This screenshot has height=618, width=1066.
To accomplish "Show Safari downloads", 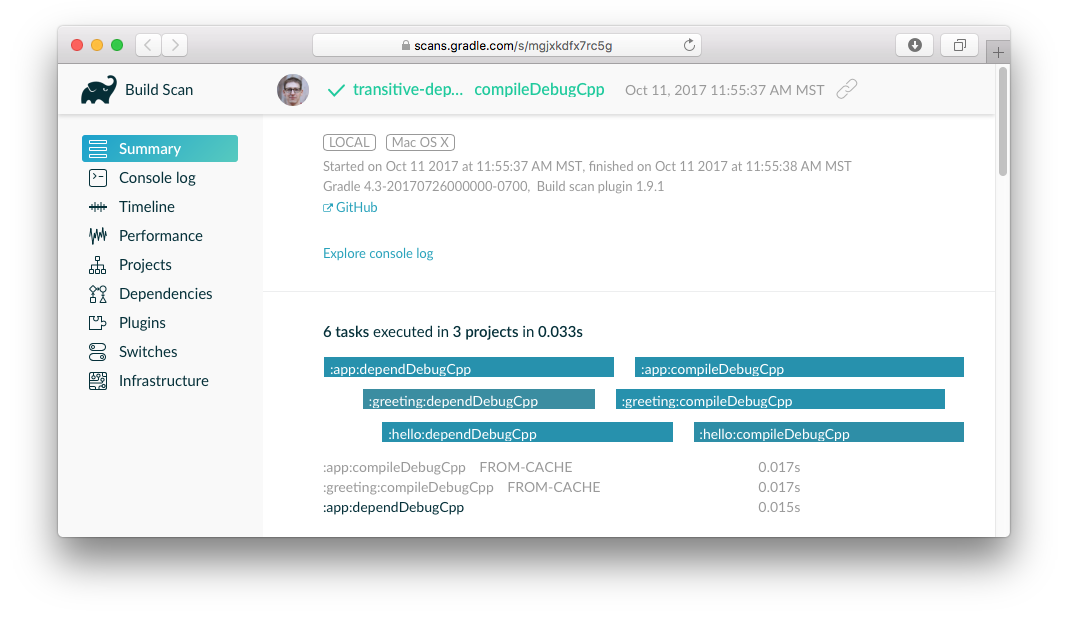I will (x=914, y=45).
